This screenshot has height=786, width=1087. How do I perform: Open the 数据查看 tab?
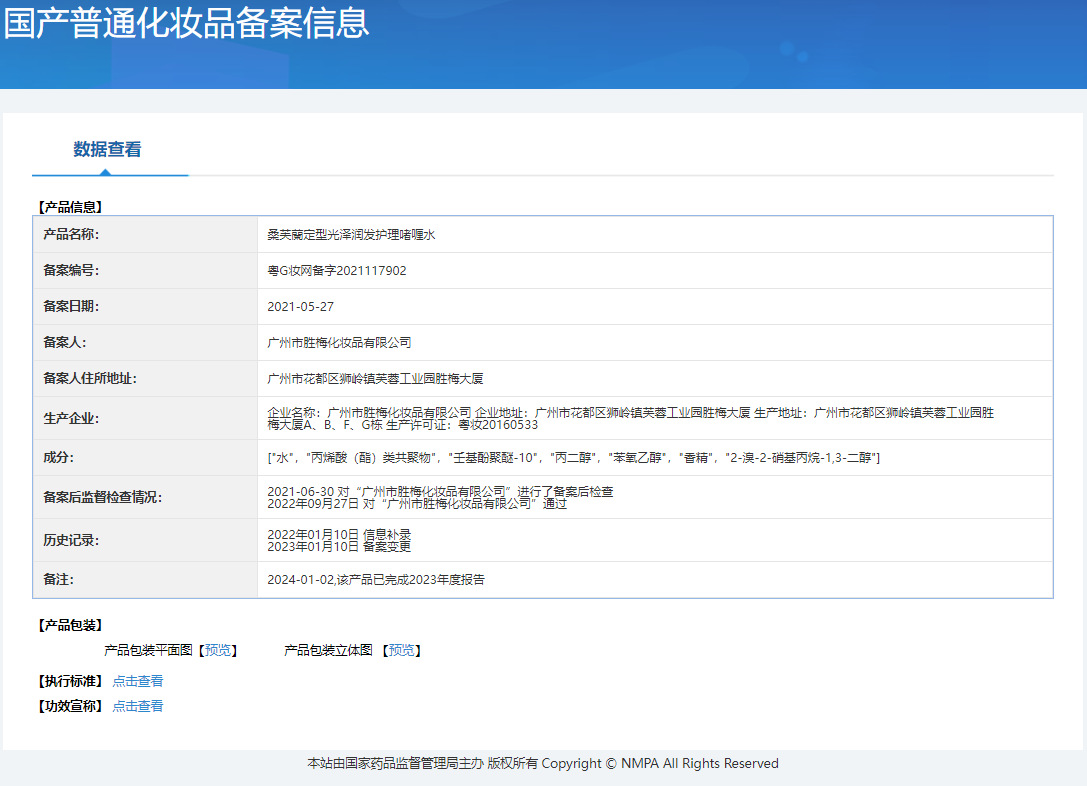coord(107,149)
